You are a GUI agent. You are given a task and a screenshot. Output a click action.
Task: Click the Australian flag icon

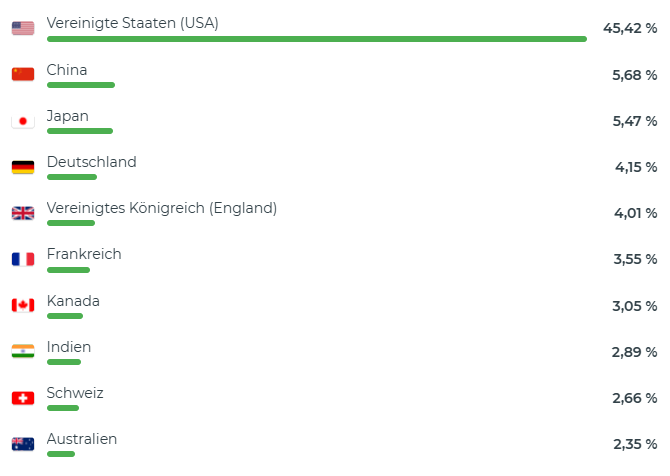[x=23, y=444]
